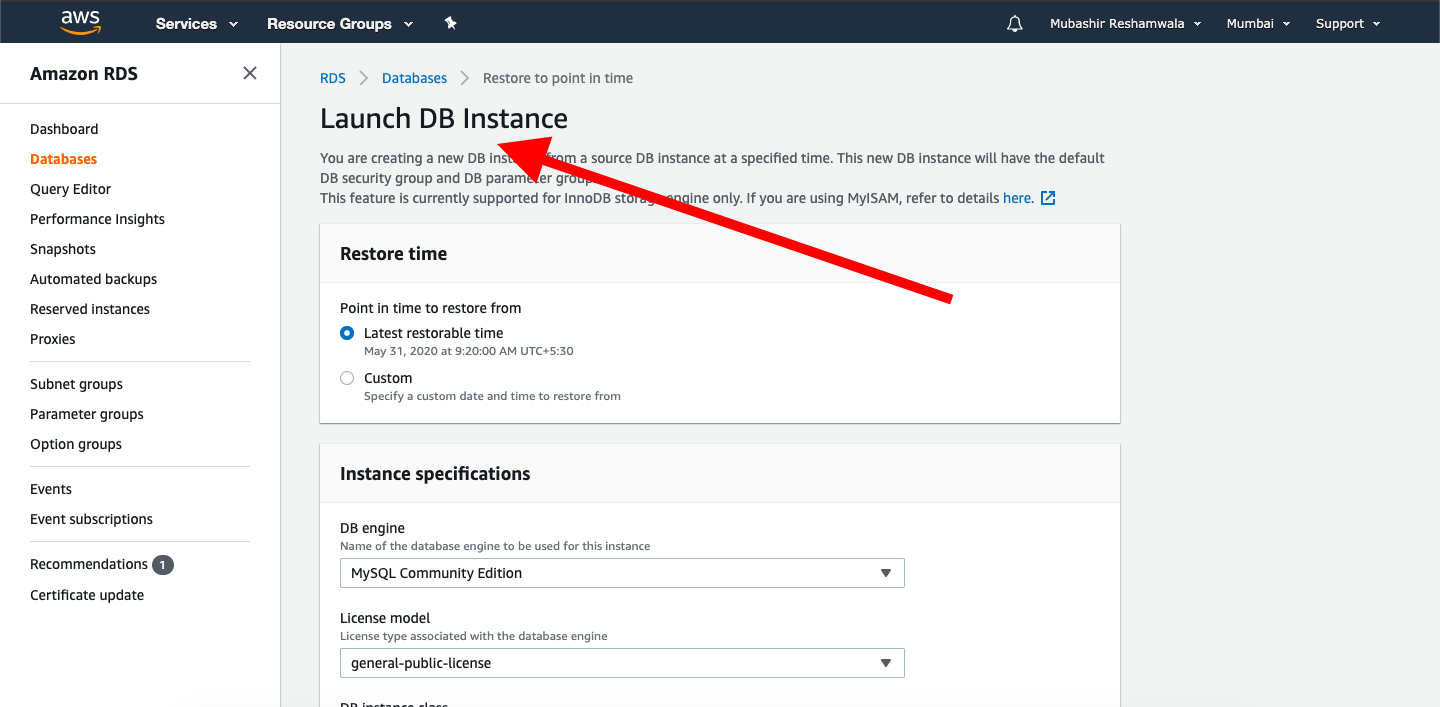Viewport: 1440px width, 707px height.
Task: Click the Recommendations count badge
Action: [x=163, y=565]
